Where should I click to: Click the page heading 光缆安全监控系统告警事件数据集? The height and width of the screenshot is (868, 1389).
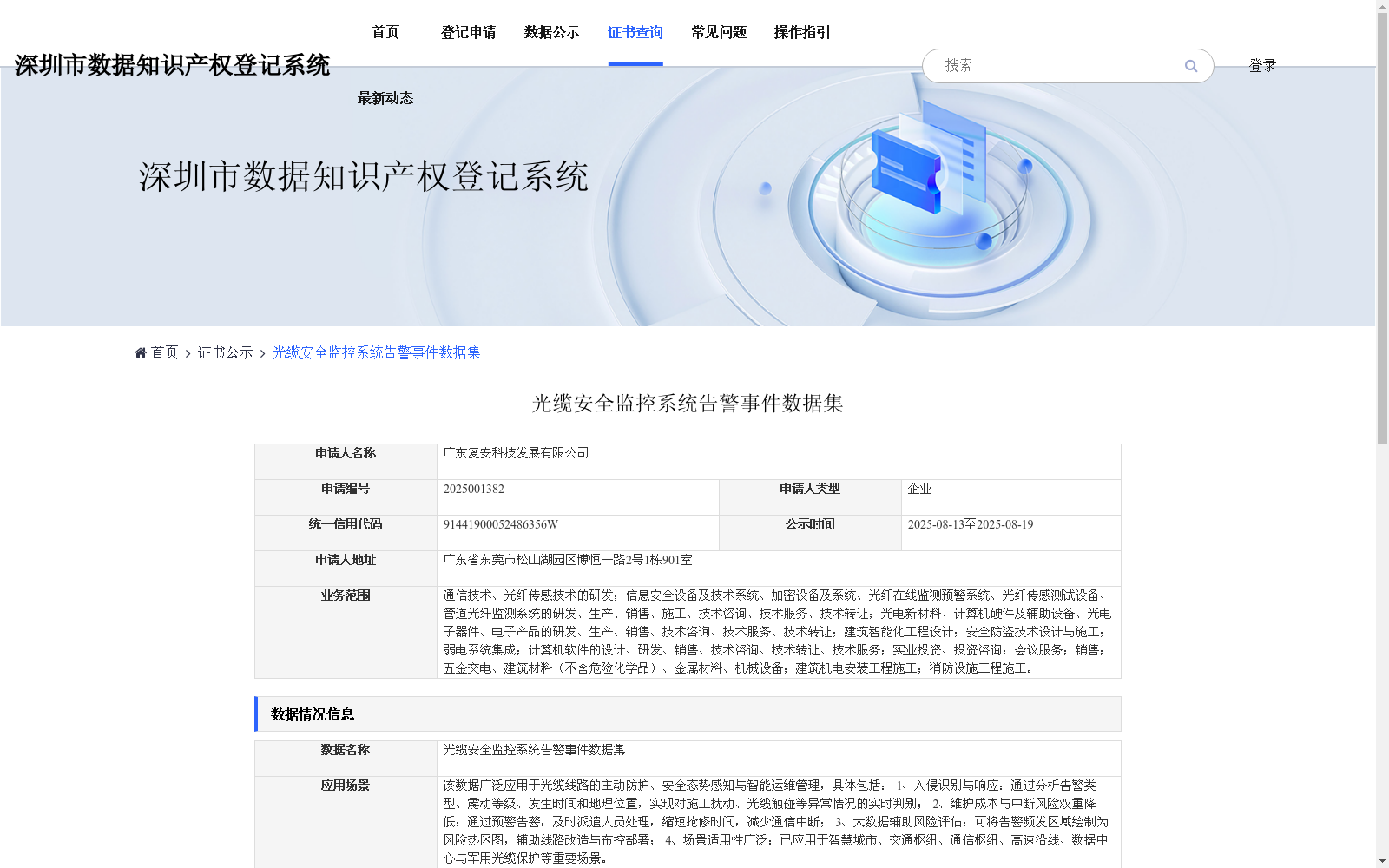pos(688,403)
